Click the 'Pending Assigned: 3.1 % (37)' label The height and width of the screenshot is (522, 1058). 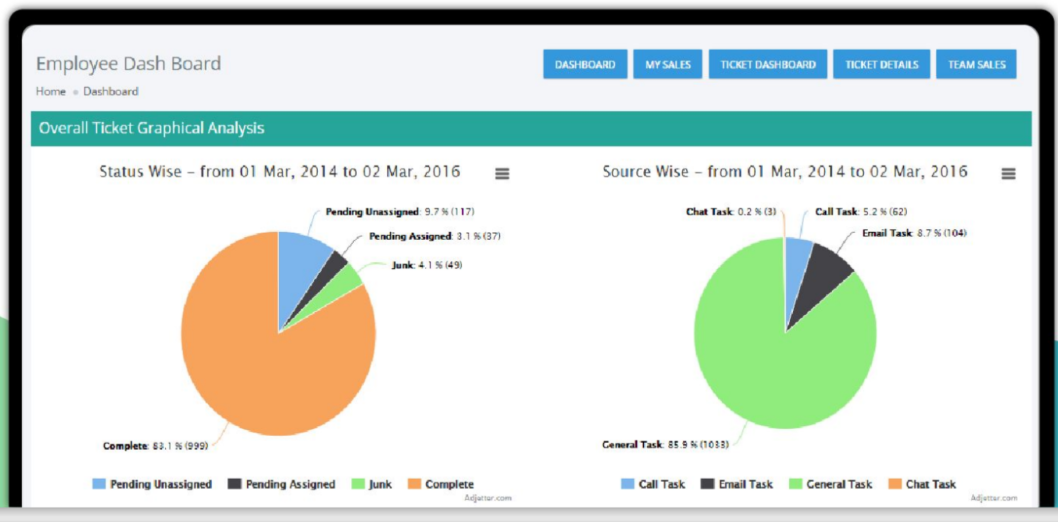[x=435, y=237]
